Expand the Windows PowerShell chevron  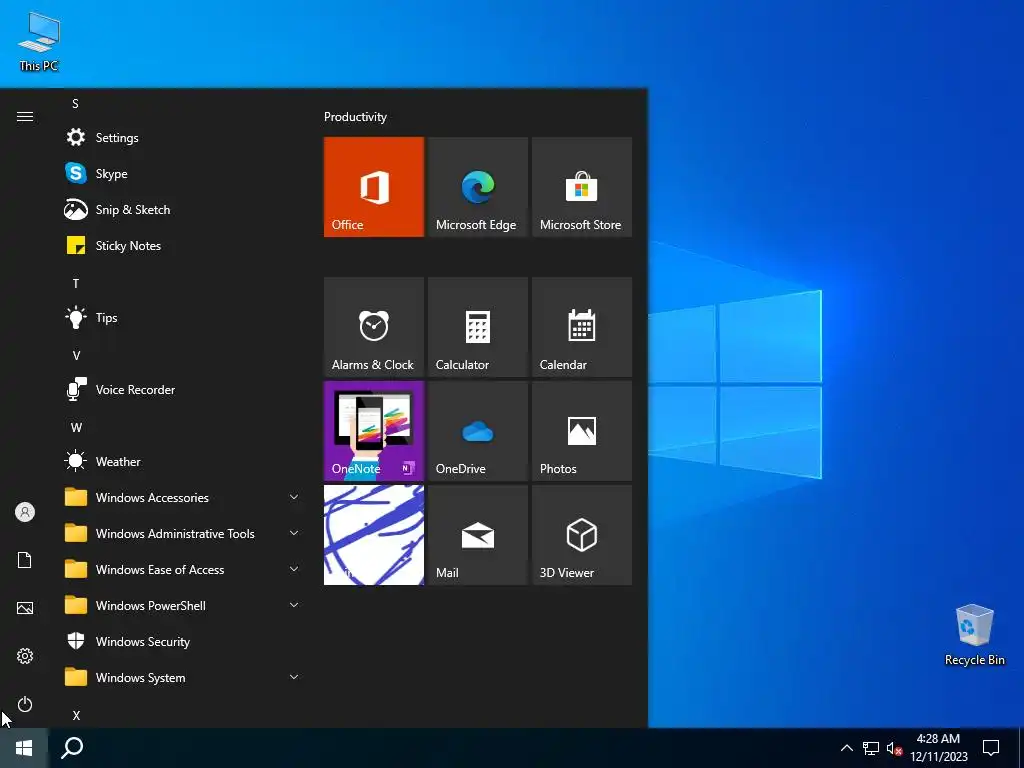[x=294, y=605]
